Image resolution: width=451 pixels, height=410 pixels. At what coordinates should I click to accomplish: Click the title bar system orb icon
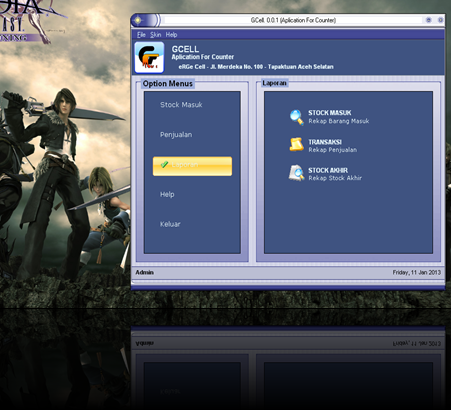point(138,20)
